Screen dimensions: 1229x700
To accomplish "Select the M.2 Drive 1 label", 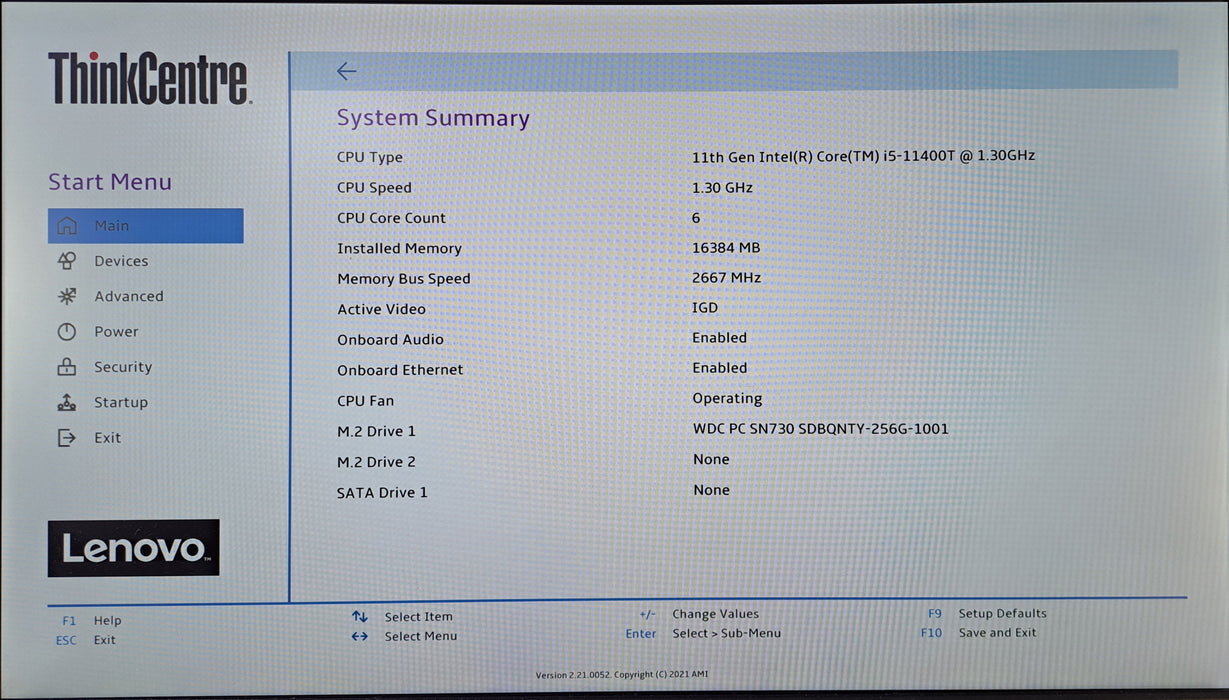I will pyautogui.click(x=376, y=432).
